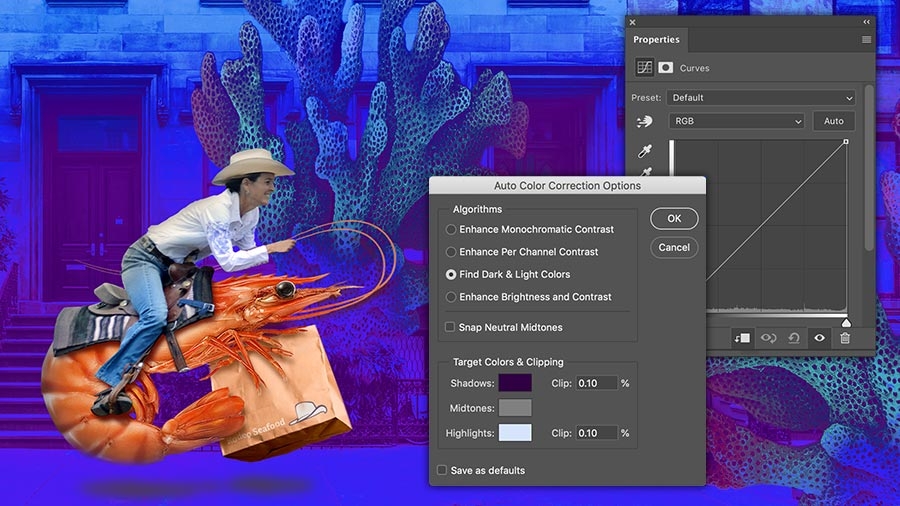Select Enhance Per Channel Contrast algorithm
Screen dimensions: 900x506
451,252
